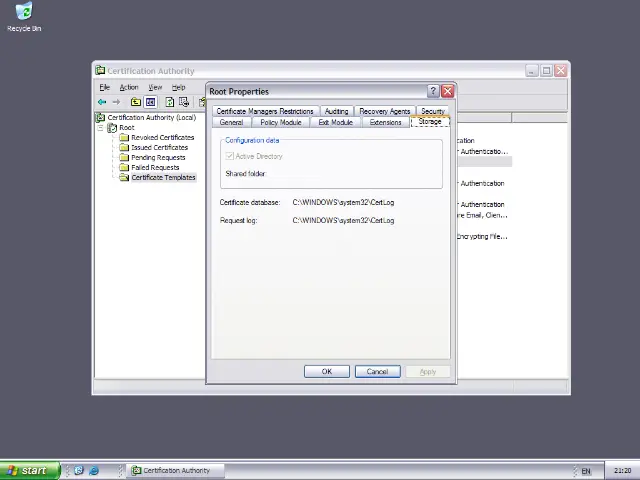Open the View menu
Image resolution: width=640 pixels, height=480 pixels.
pos(155,87)
